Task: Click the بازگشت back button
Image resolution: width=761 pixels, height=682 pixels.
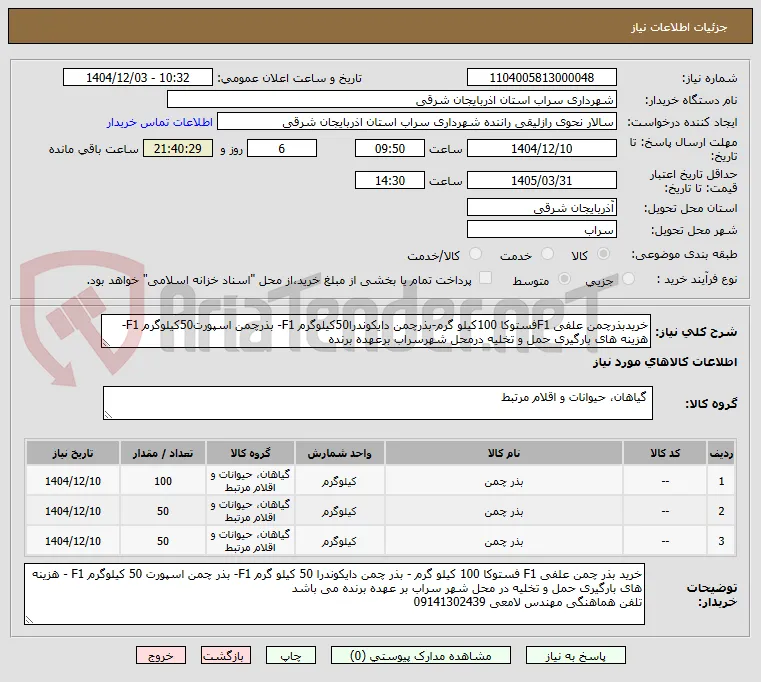Action: click(226, 656)
